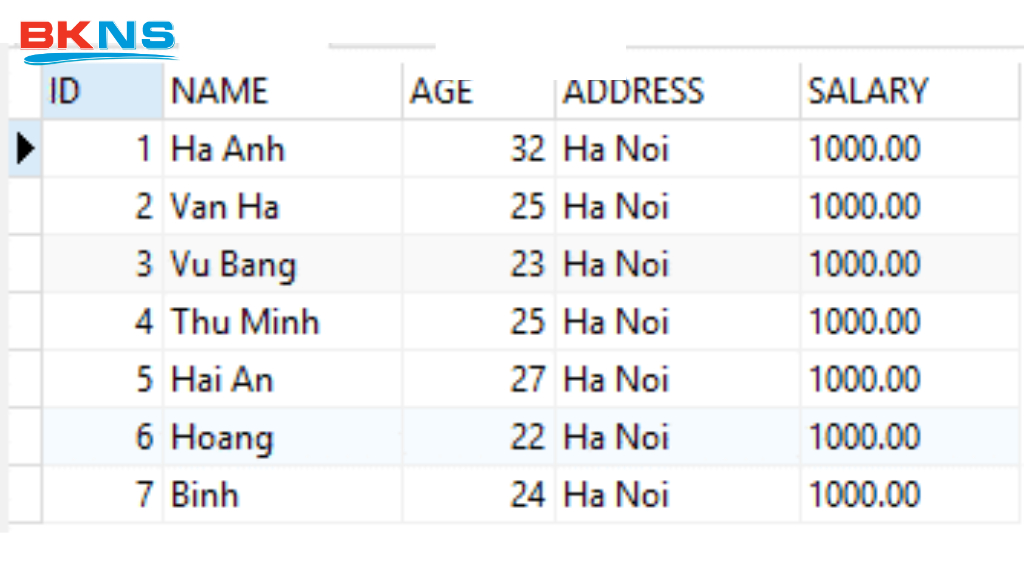
Task: Click the row selector beside ID 3
Action: [25, 265]
